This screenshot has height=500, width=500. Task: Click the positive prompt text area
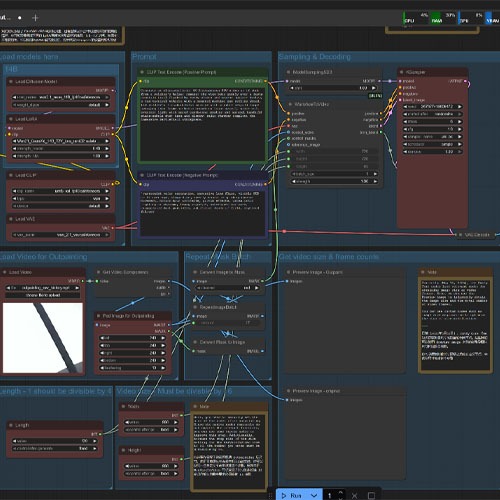click(203, 123)
